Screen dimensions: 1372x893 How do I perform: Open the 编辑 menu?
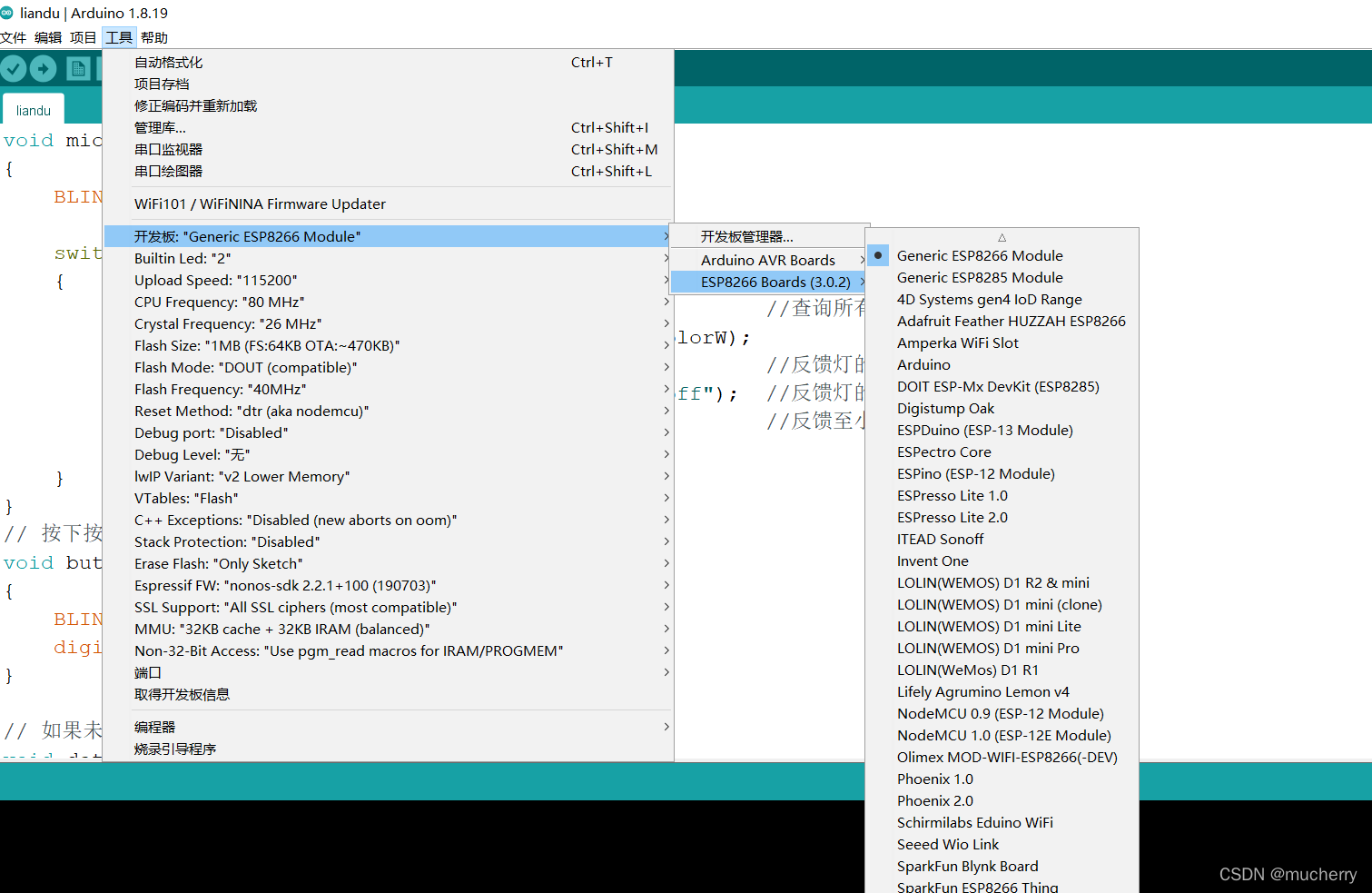48,37
